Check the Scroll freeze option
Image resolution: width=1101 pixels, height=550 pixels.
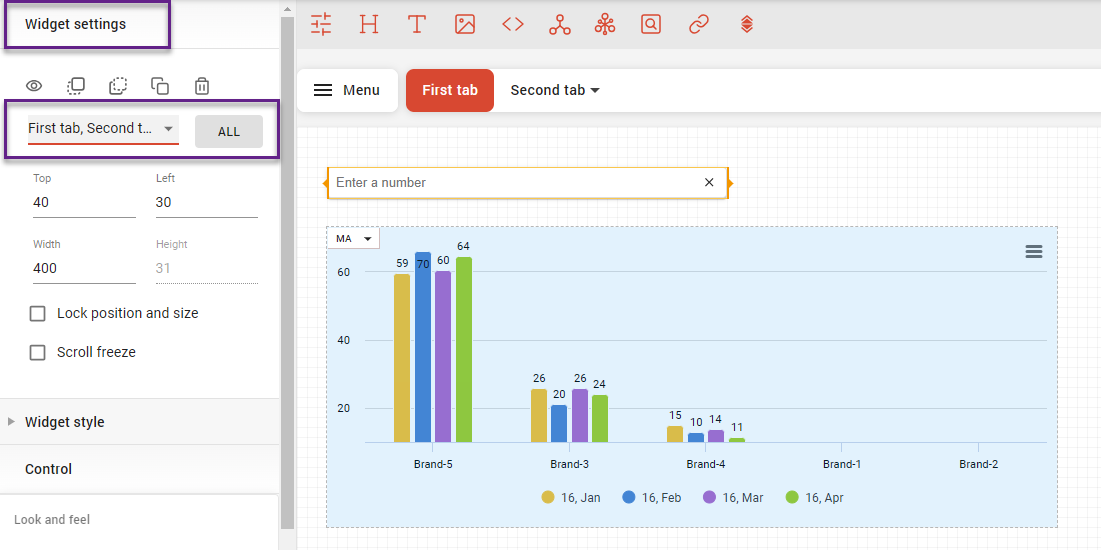click(38, 353)
